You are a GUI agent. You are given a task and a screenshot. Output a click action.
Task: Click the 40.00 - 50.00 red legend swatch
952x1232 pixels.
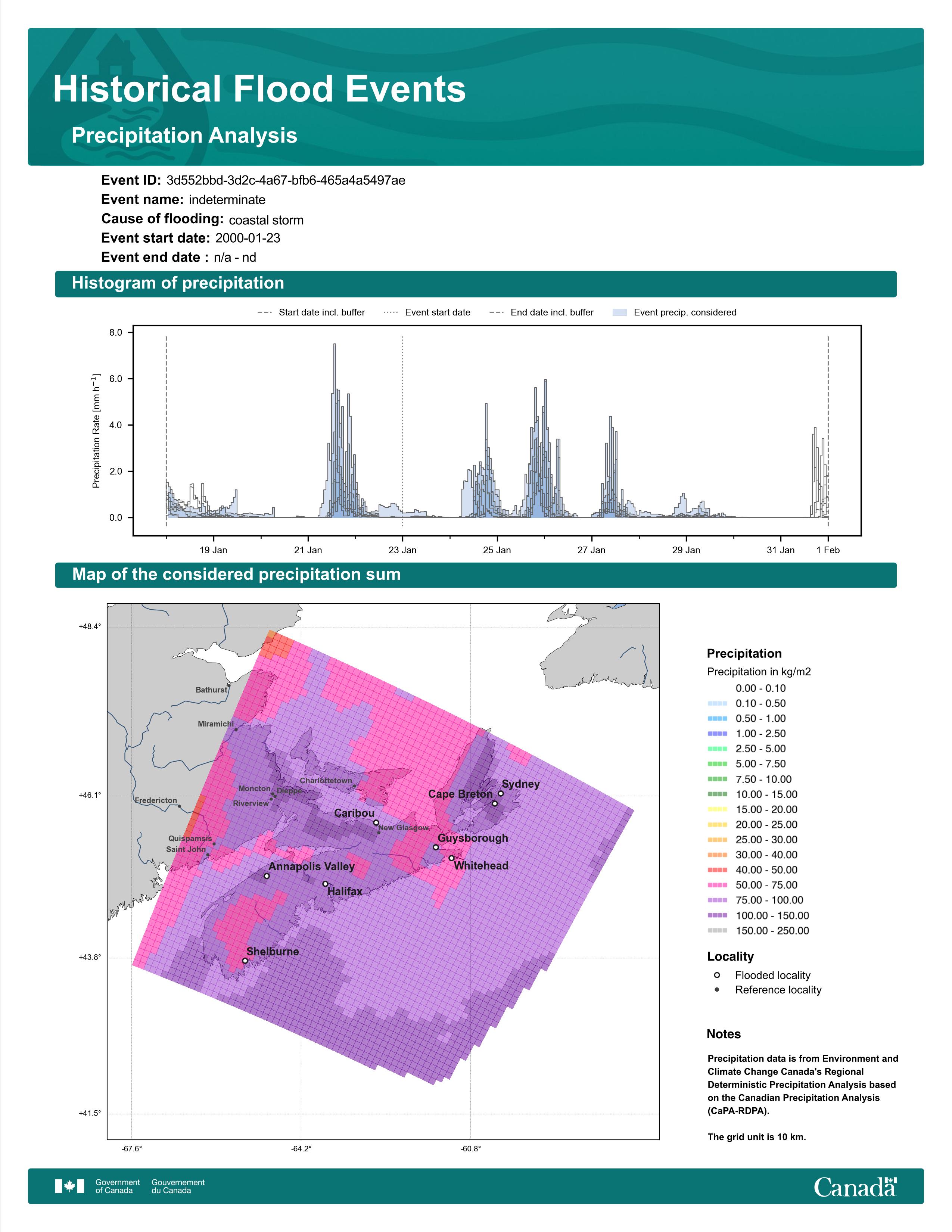tap(717, 870)
